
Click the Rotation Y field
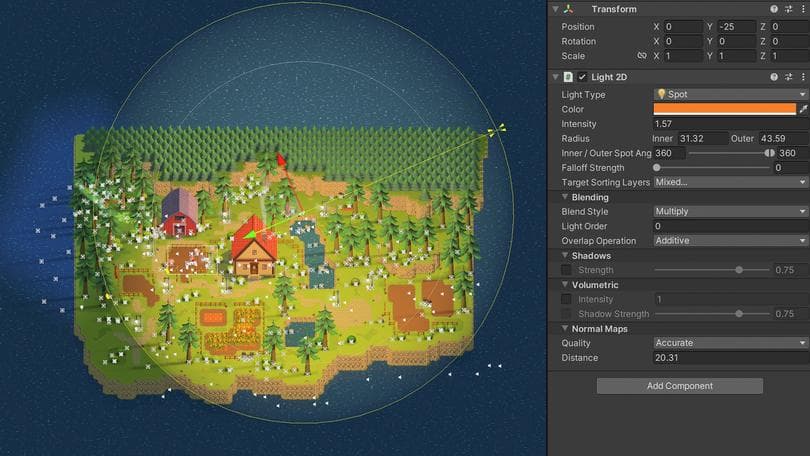pos(737,41)
